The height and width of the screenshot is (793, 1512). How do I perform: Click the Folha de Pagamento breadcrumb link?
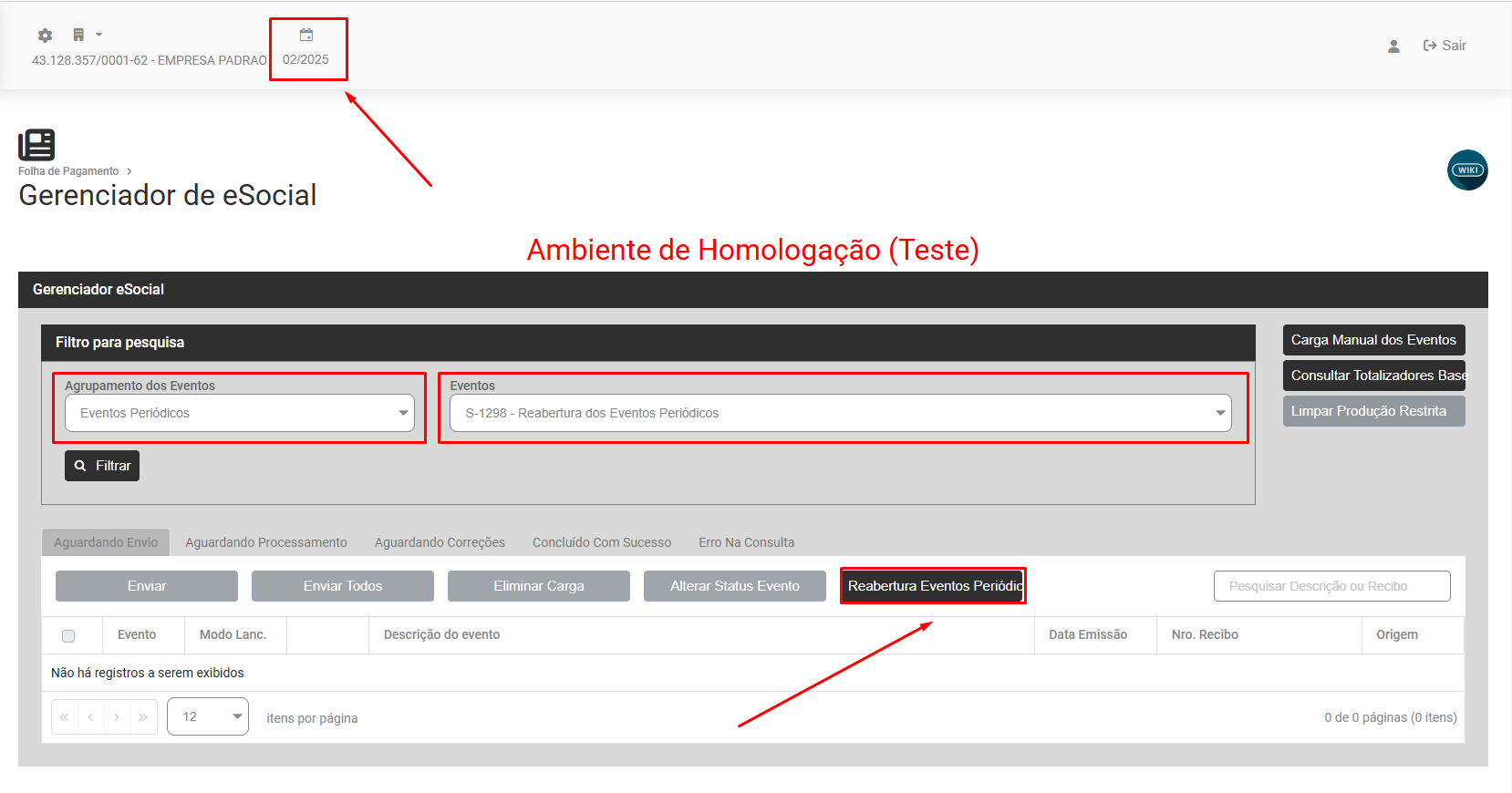[x=68, y=171]
